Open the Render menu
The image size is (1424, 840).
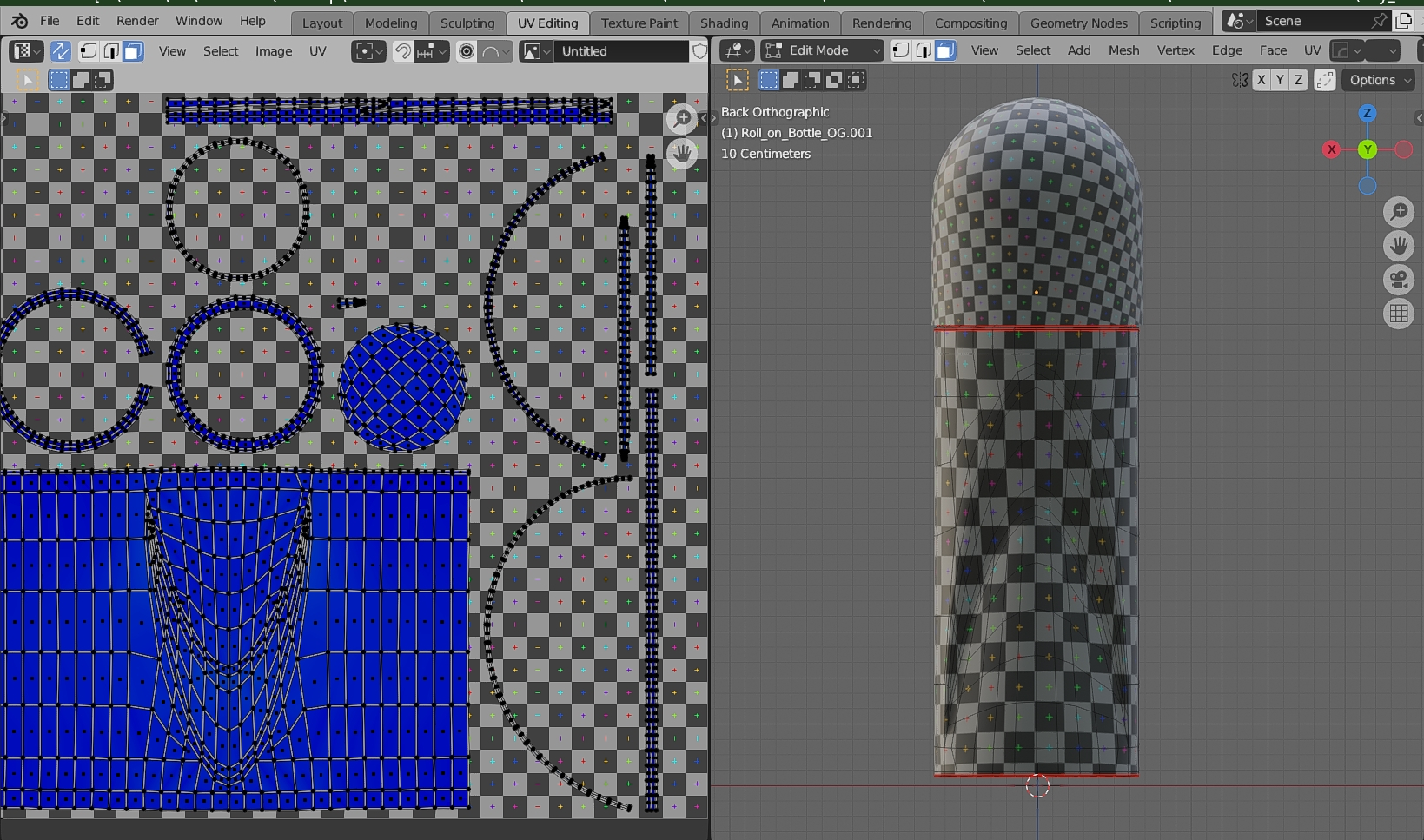pyautogui.click(x=137, y=21)
